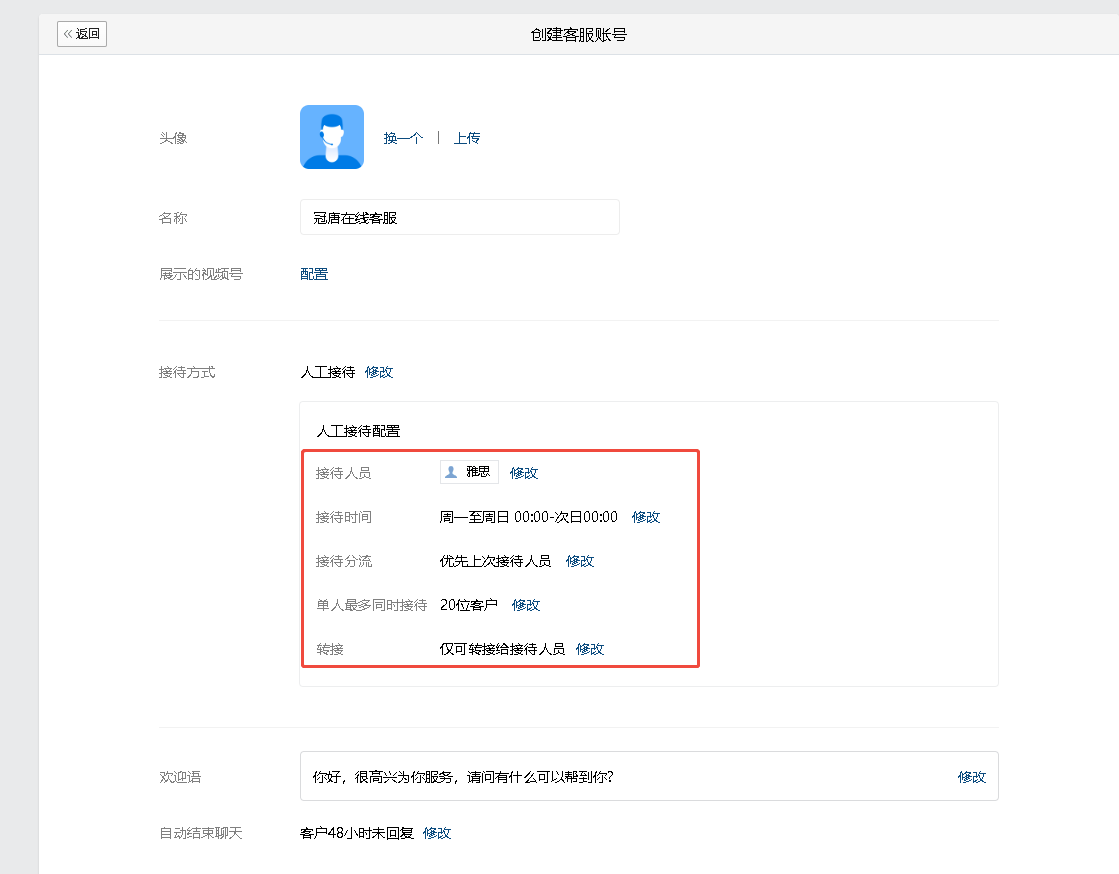
Task: Click 修改 for 转接 setting
Action: (590, 649)
